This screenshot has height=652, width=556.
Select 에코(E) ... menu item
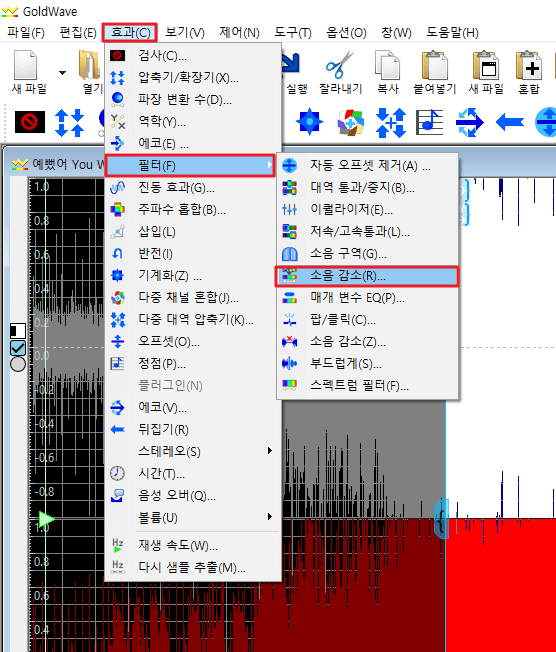(x=193, y=143)
